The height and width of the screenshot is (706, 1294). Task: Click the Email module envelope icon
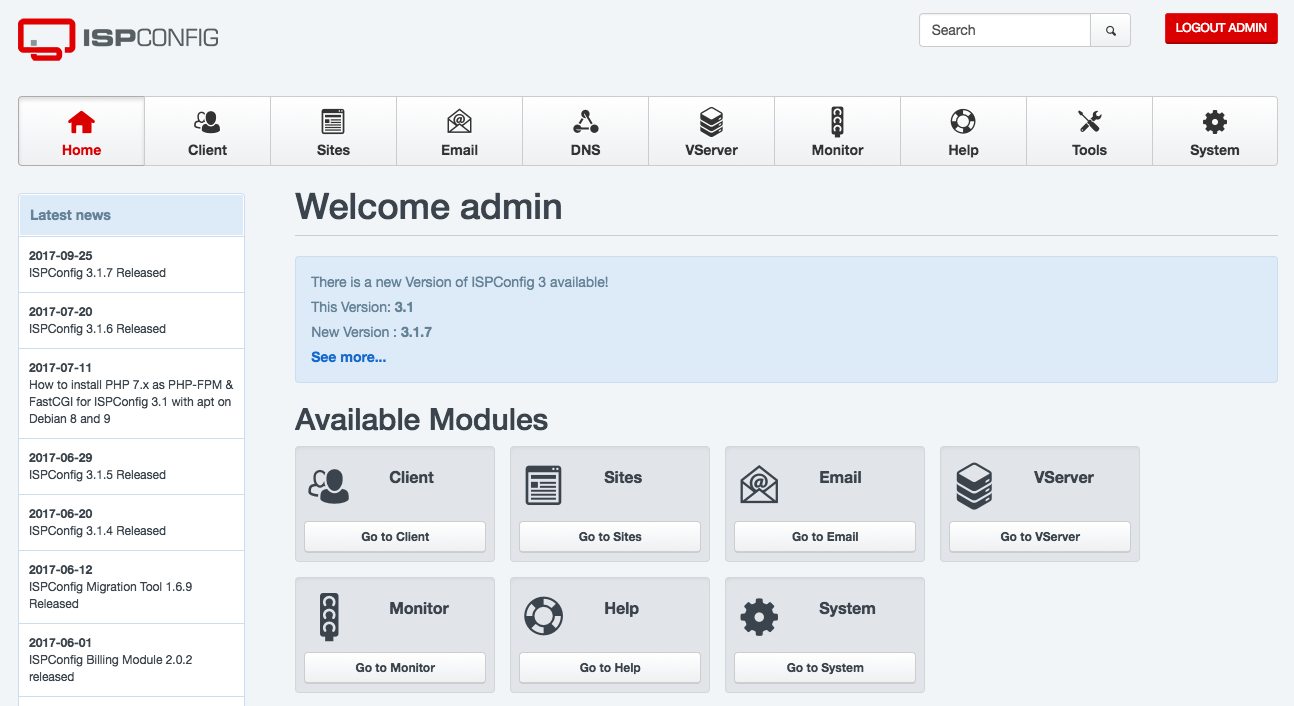[759, 485]
